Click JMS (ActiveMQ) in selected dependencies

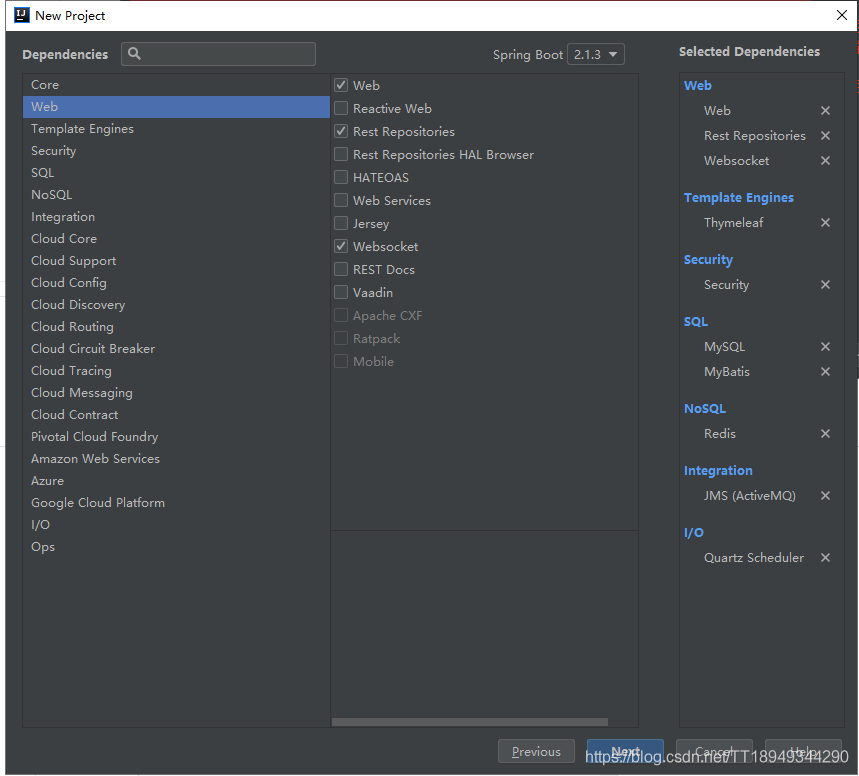pyautogui.click(x=750, y=496)
